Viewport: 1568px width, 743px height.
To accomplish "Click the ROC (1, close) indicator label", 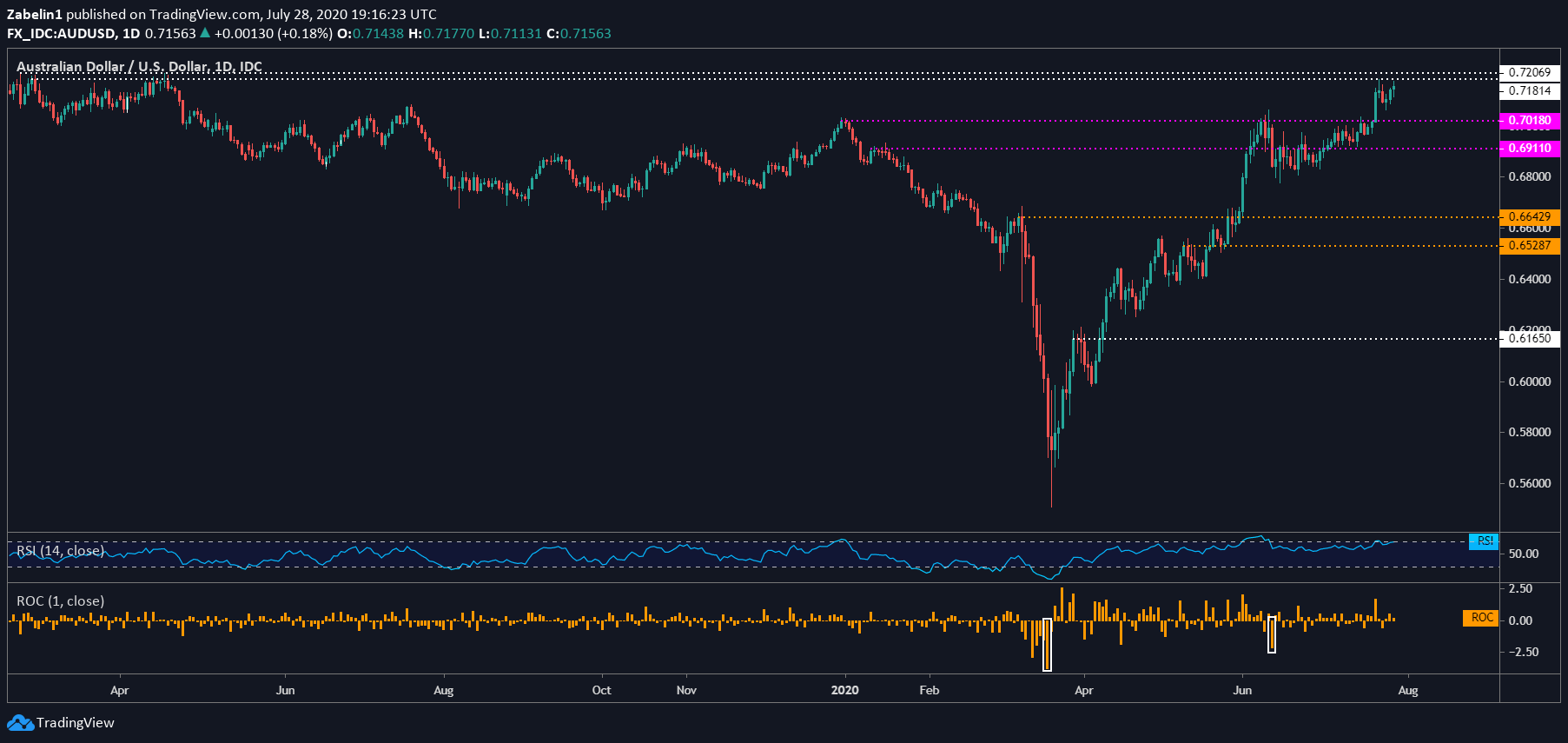I will point(60,600).
